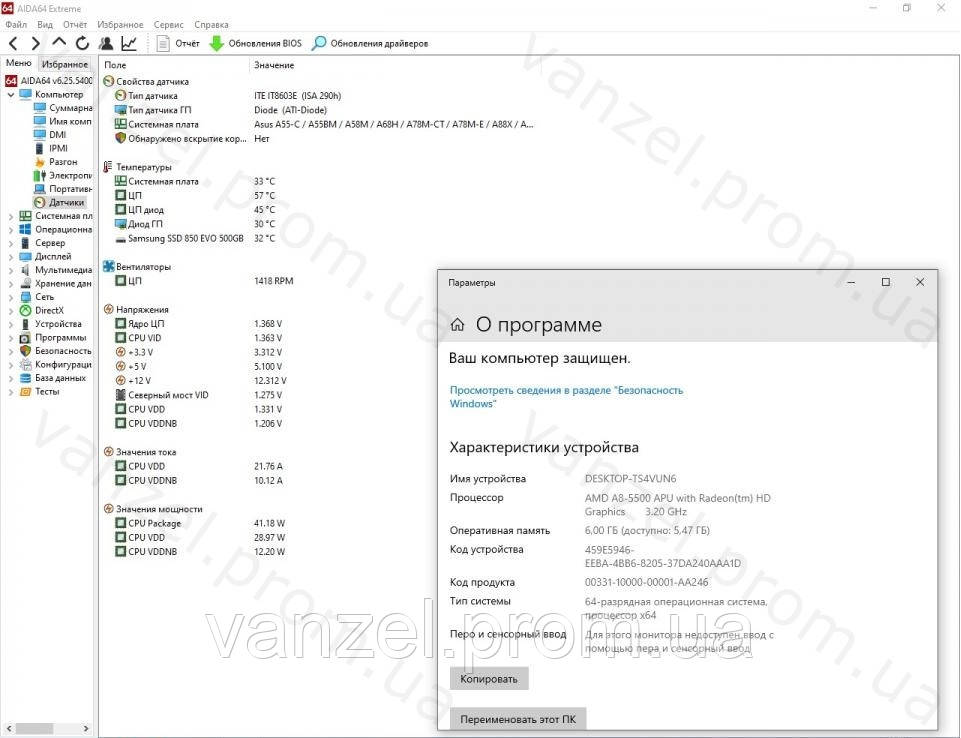This screenshot has width=961, height=738.
Task: Collapse the Компьютер tree node
Action: click(10, 94)
